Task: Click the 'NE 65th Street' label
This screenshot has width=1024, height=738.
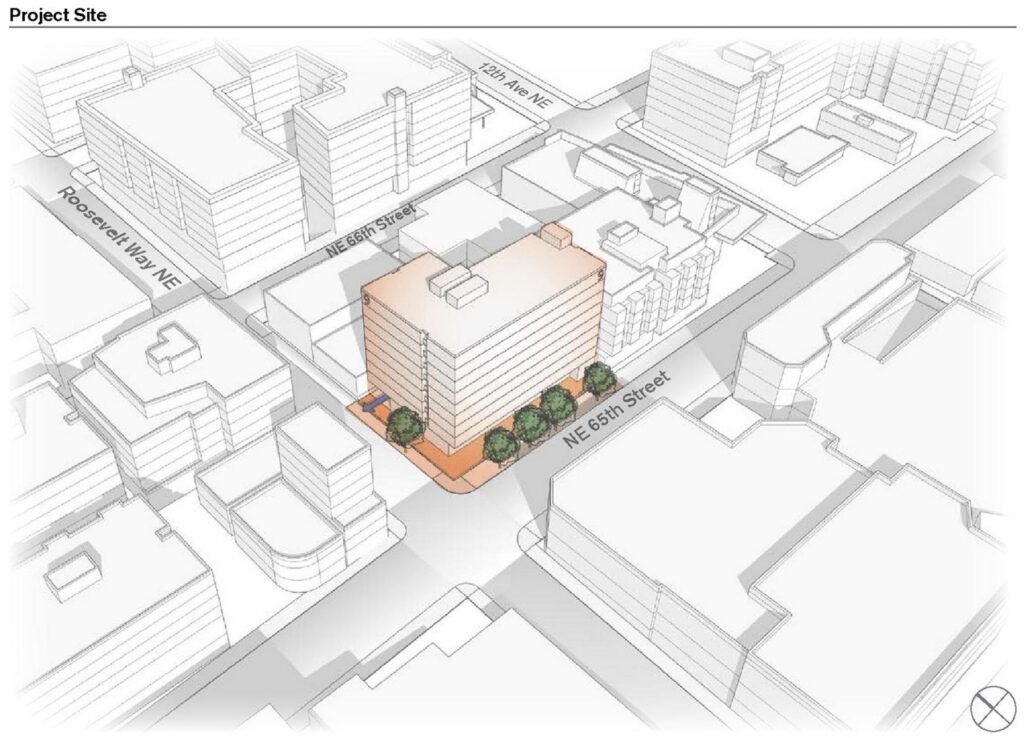Action: pyautogui.click(x=616, y=409)
